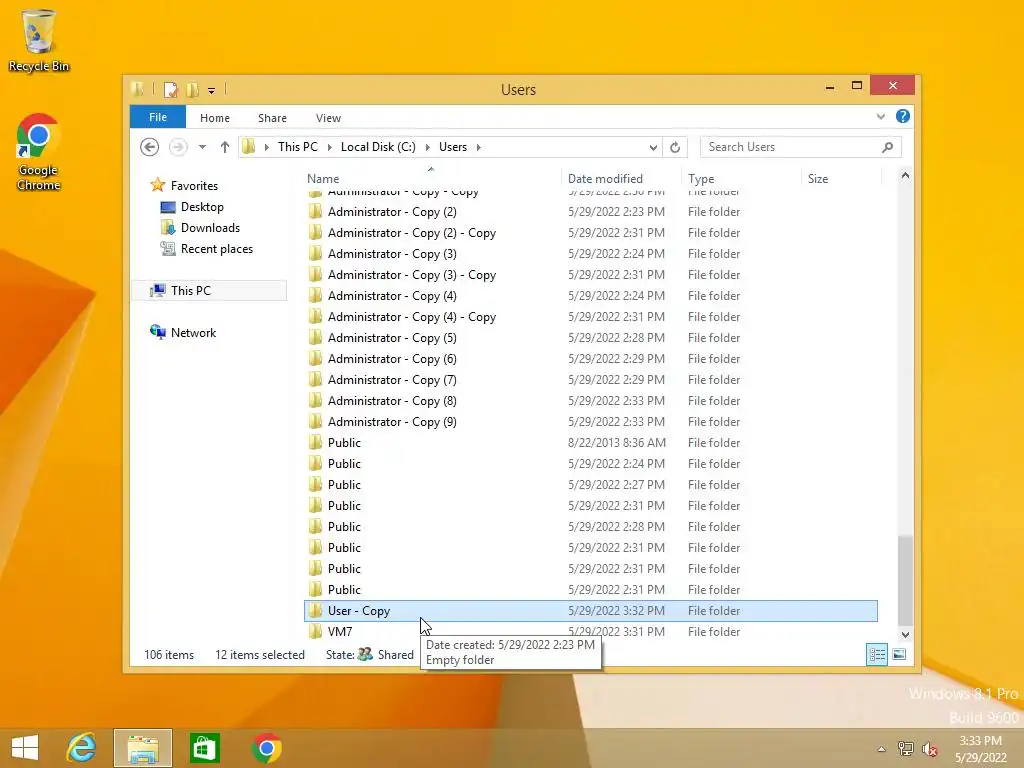Open Explorer Help icon
The width and height of the screenshot is (1024, 768).
[903, 116]
